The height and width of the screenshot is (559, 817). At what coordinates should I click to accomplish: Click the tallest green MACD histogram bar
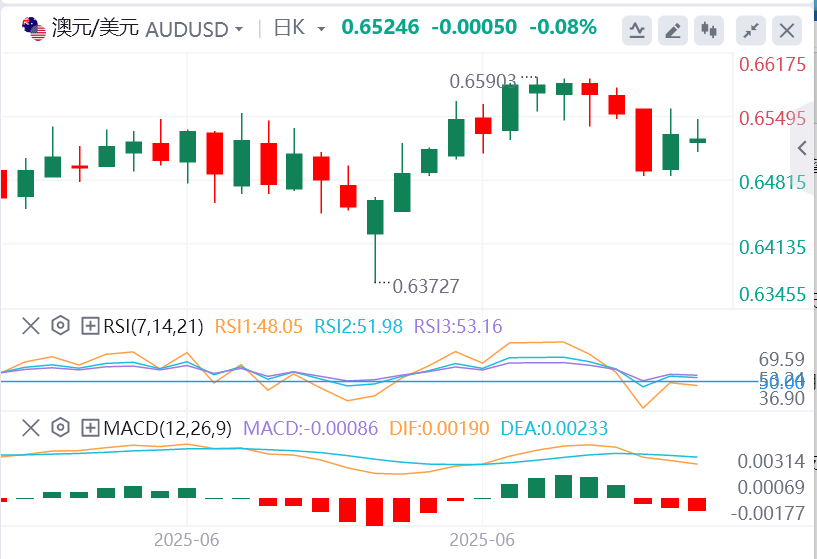click(563, 487)
